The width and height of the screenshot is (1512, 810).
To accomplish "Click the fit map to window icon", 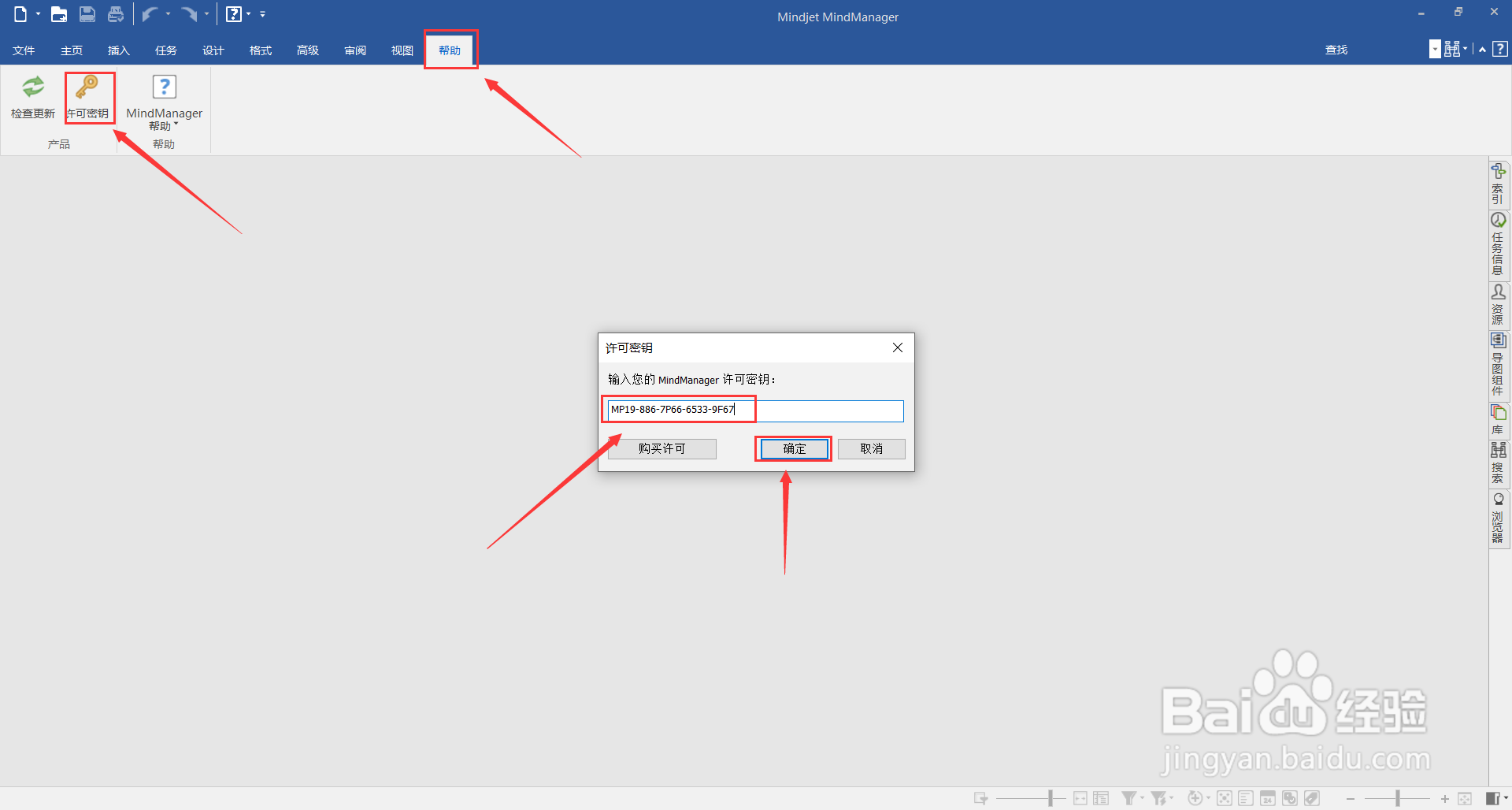I will pos(1465,798).
